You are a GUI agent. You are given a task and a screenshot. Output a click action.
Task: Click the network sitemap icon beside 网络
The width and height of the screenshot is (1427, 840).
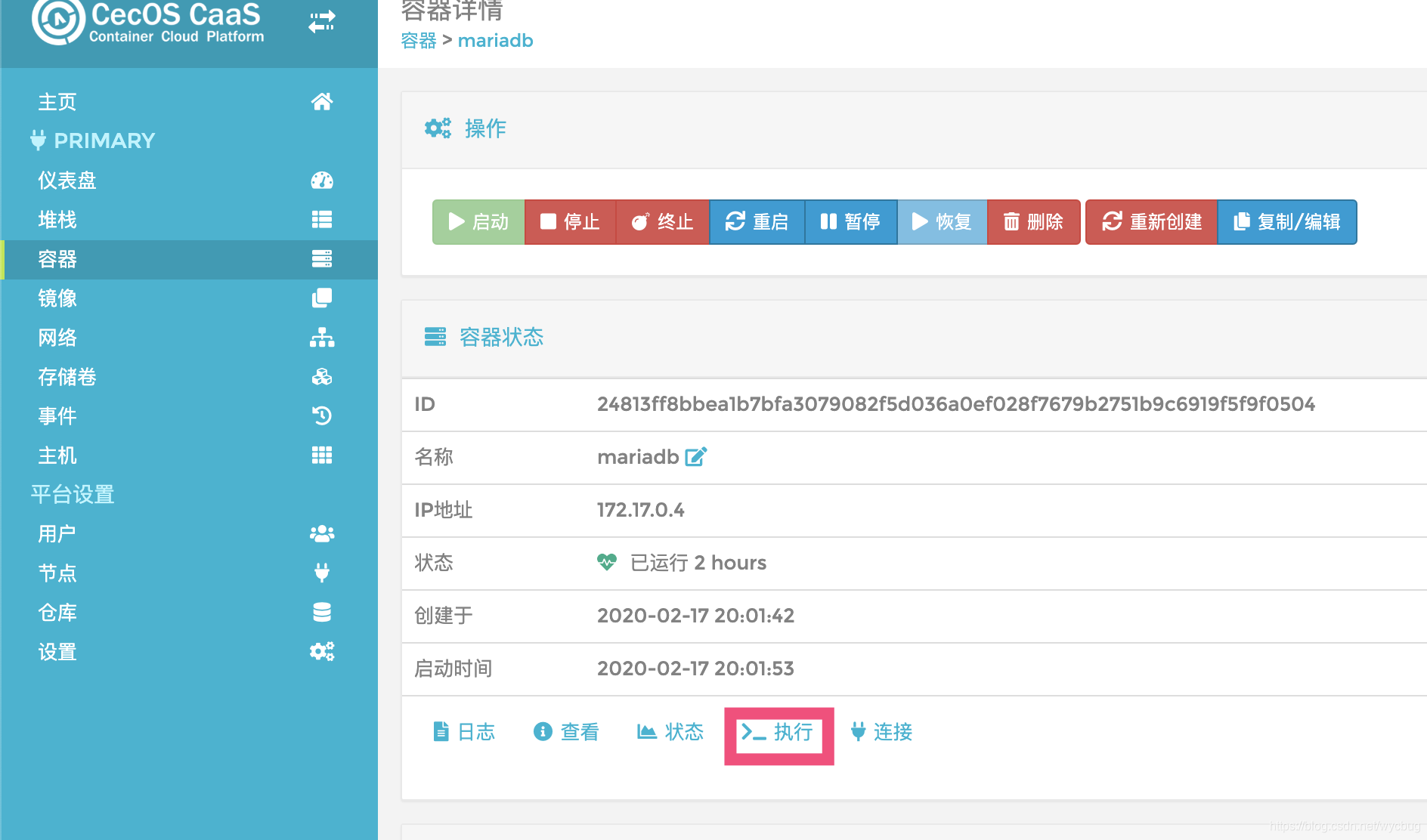point(322,337)
